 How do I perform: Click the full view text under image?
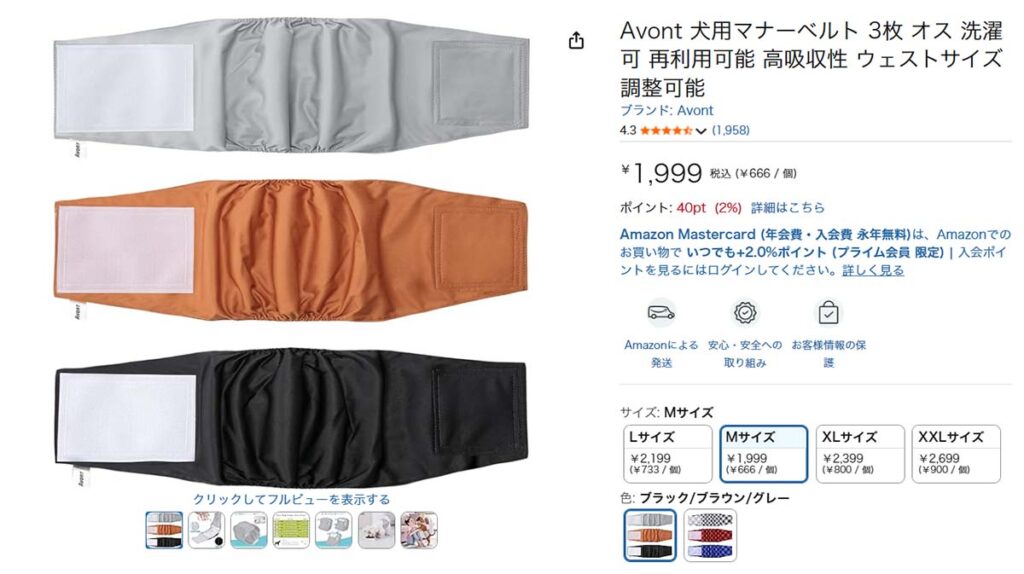click(x=291, y=499)
